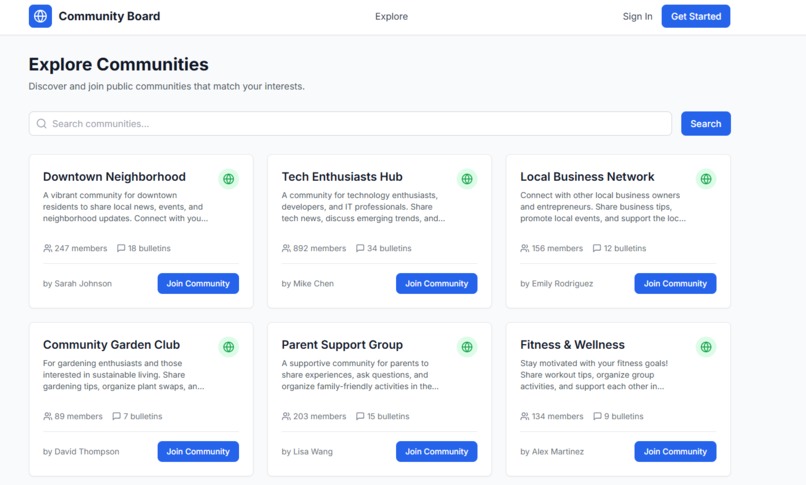Click the '156 members' count
The height and width of the screenshot is (485, 806).
coord(557,248)
